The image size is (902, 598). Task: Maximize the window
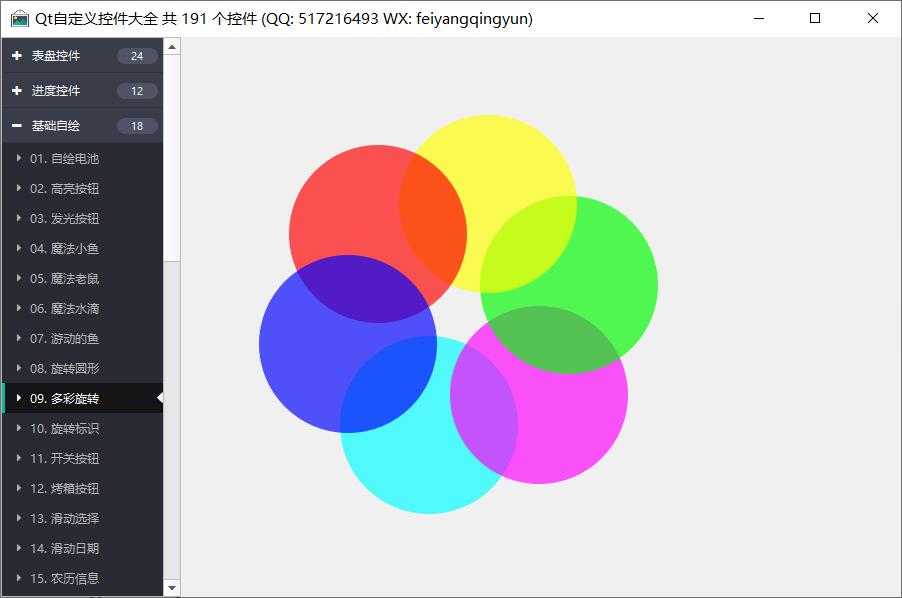click(815, 18)
